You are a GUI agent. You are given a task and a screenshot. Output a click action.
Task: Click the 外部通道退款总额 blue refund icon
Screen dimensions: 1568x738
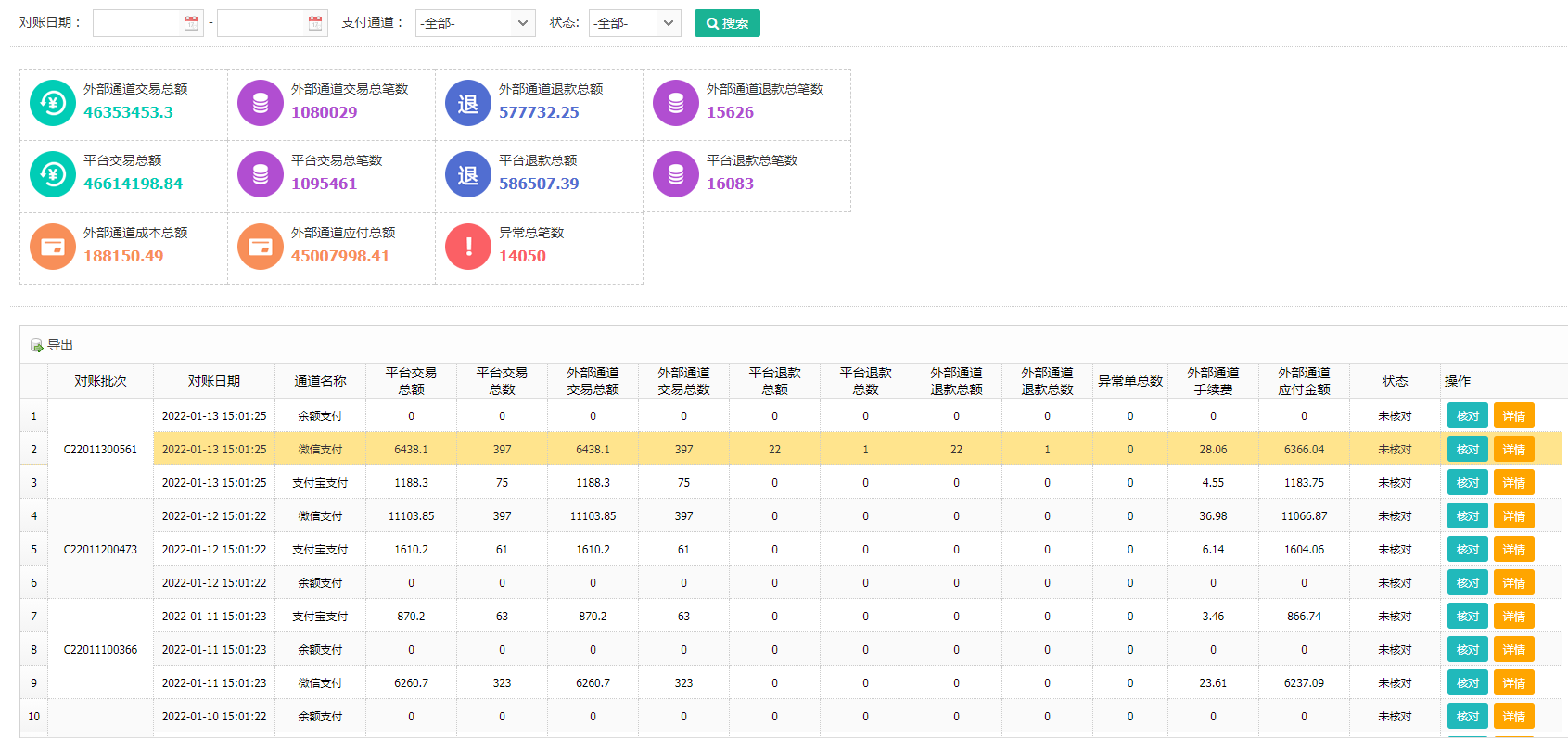(468, 103)
